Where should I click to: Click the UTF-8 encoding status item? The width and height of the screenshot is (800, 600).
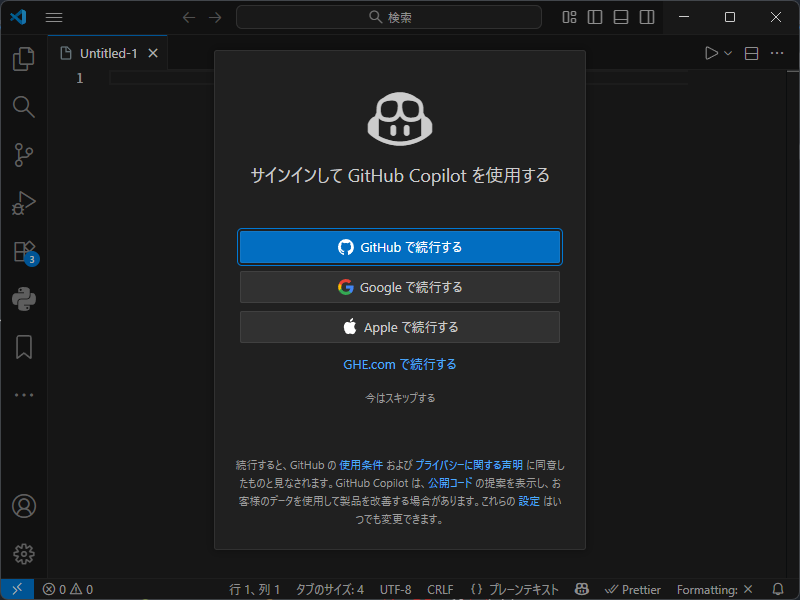click(x=395, y=589)
